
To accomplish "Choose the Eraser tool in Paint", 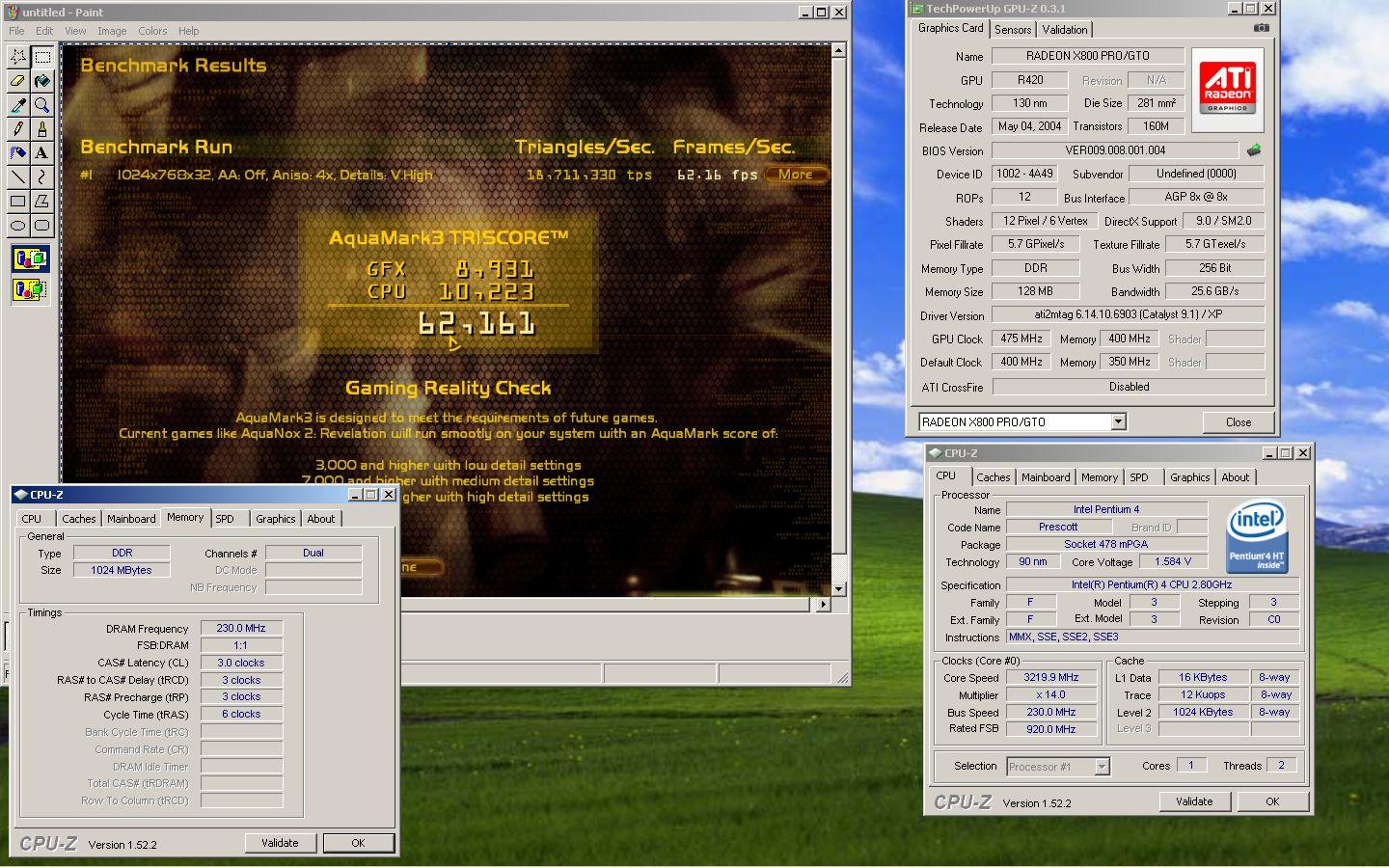I will pyautogui.click(x=17, y=81).
